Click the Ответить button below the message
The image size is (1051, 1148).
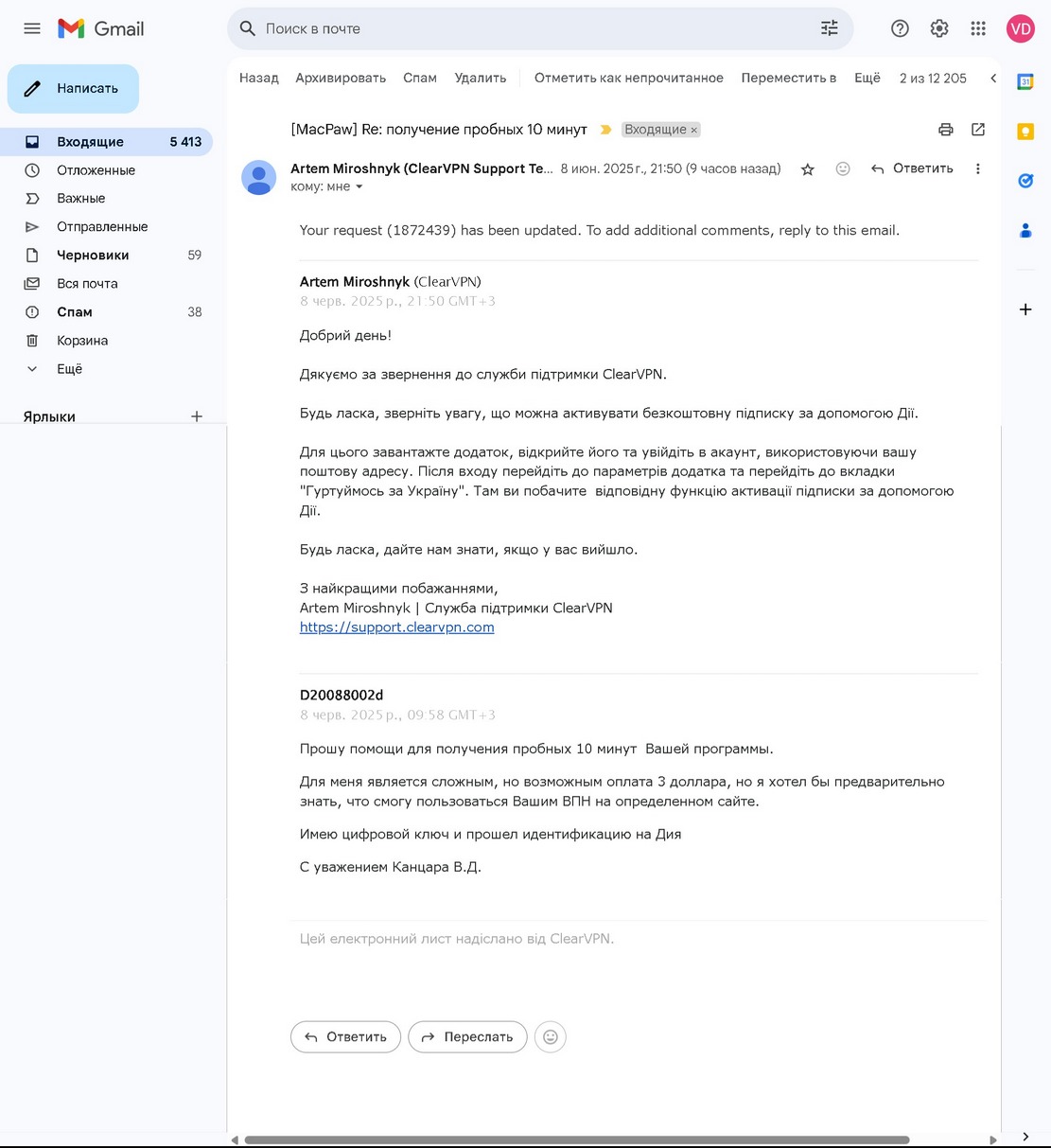[345, 1037]
